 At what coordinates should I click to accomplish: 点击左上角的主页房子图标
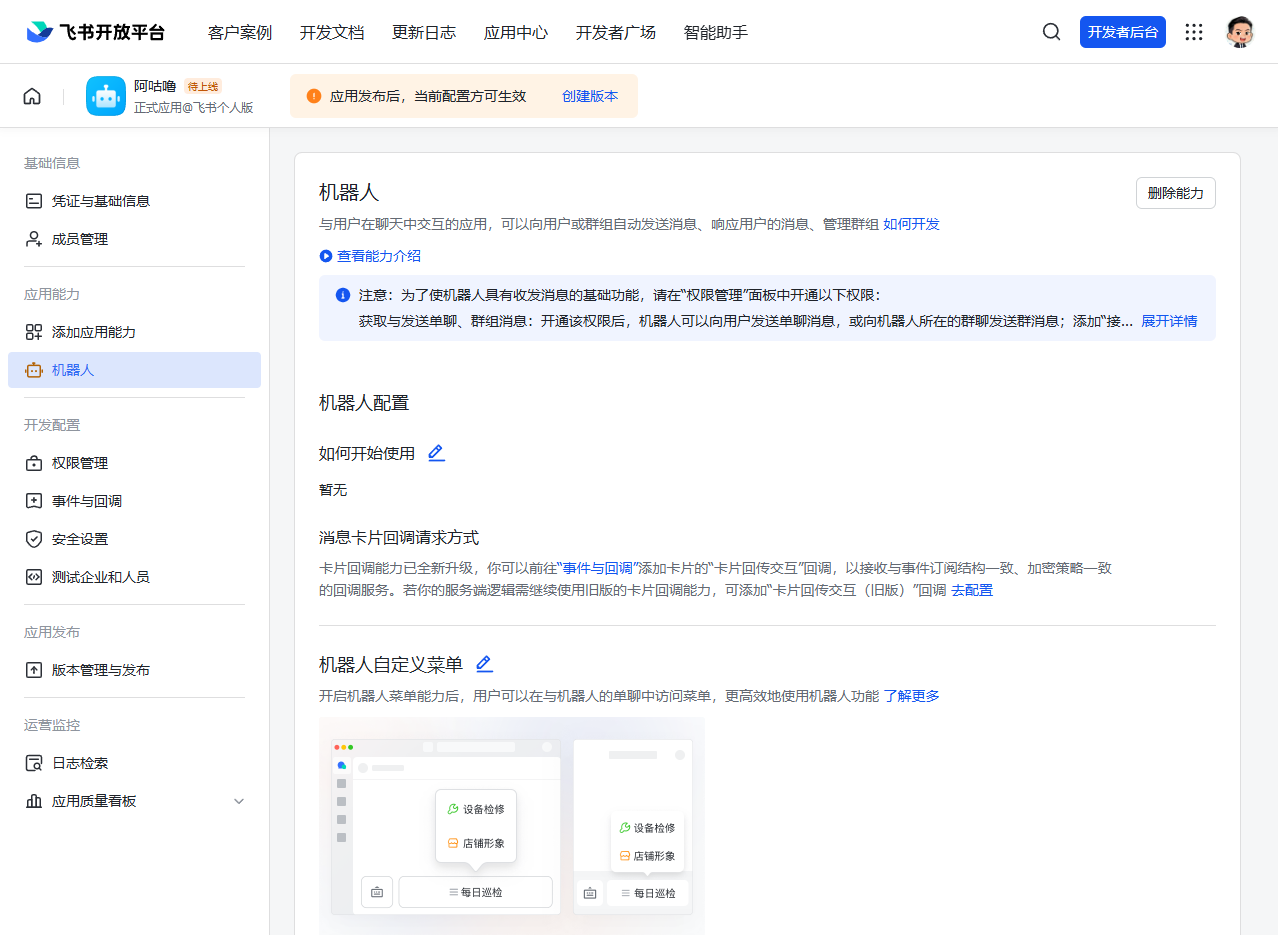click(32, 95)
